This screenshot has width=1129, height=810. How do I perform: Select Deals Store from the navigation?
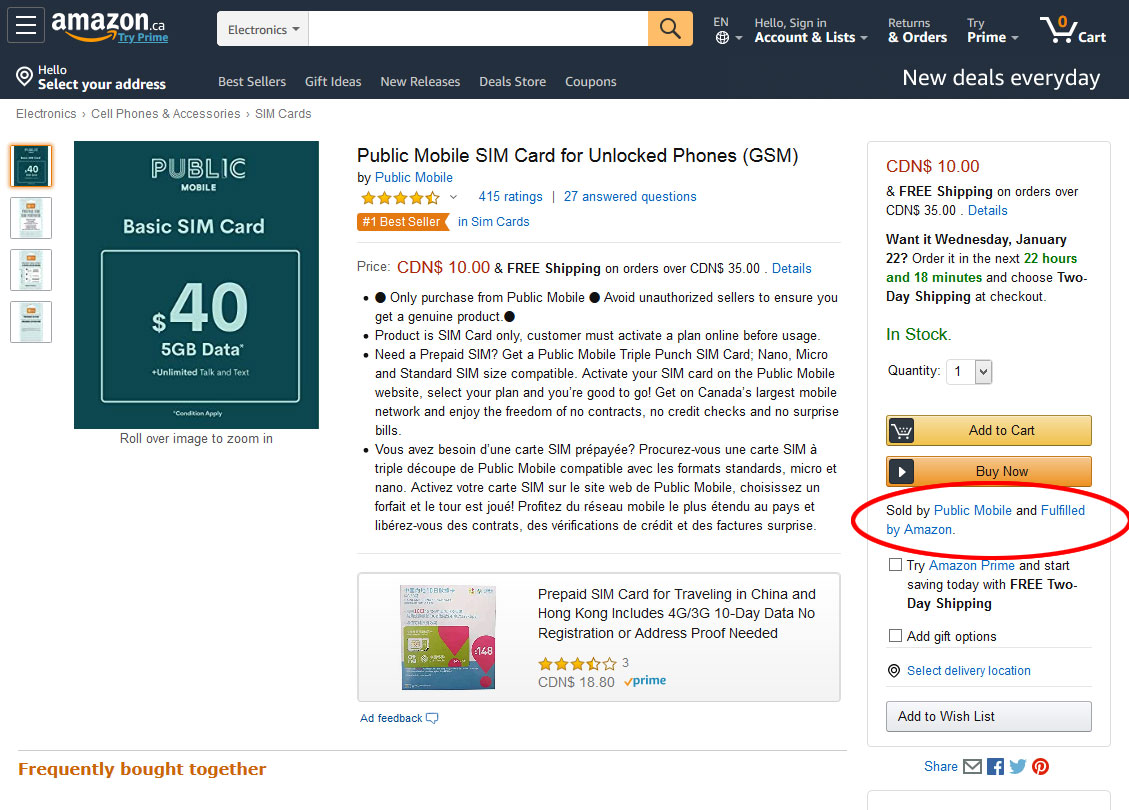click(512, 81)
